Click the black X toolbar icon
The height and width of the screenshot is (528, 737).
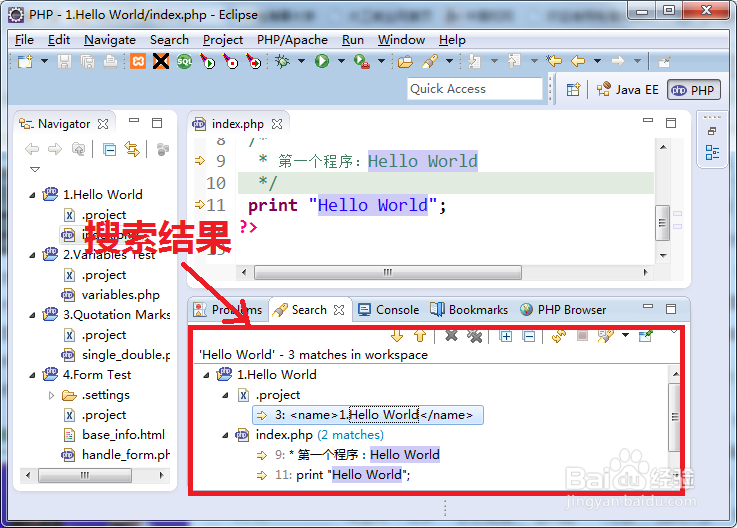point(161,61)
